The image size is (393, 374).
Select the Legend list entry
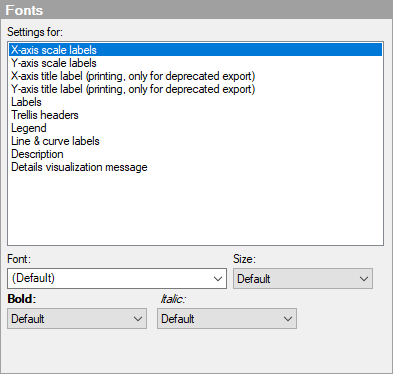195,128
